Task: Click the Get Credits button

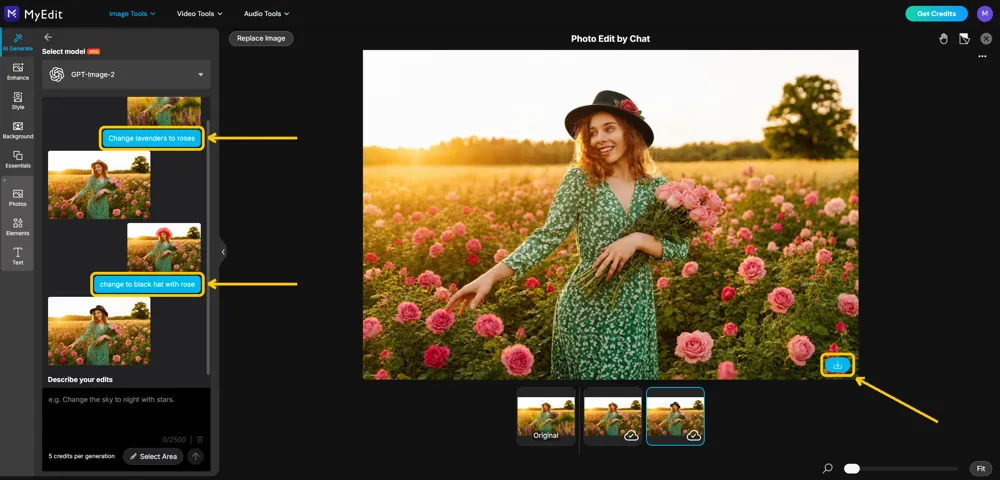Action: point(936,13)
